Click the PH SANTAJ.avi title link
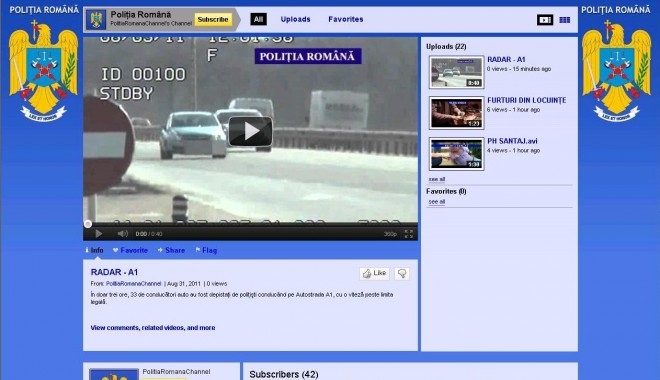This screenshot has height=380, width=660. tap(512, 141)
